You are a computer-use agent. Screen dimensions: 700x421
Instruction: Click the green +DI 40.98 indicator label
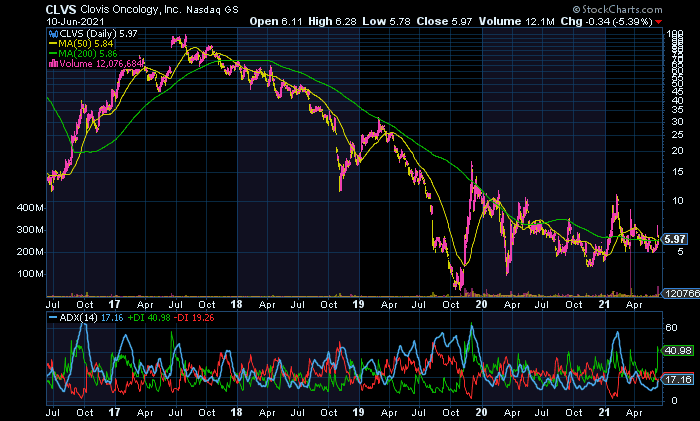point(149,318)
